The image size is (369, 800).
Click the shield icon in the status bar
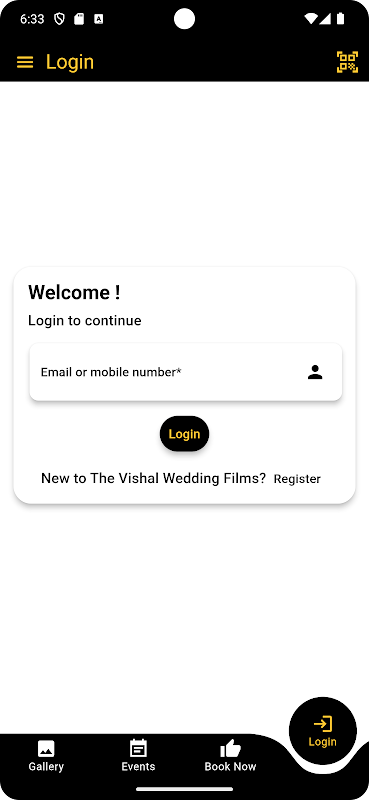pyautogui.click(x=60, y=19)
